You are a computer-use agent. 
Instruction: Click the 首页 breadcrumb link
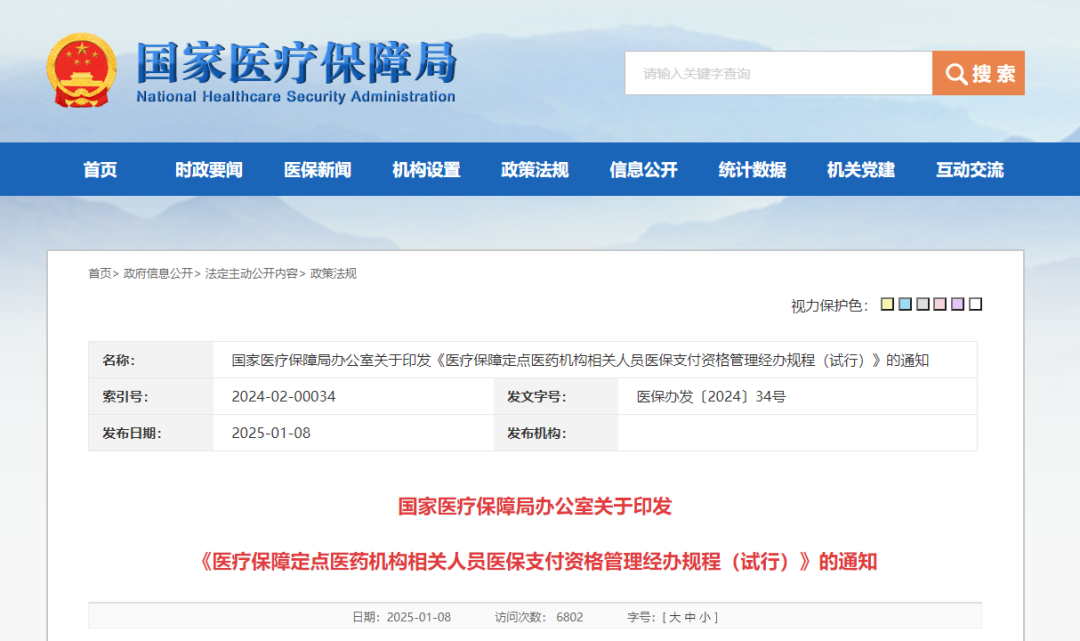(100, 273)
